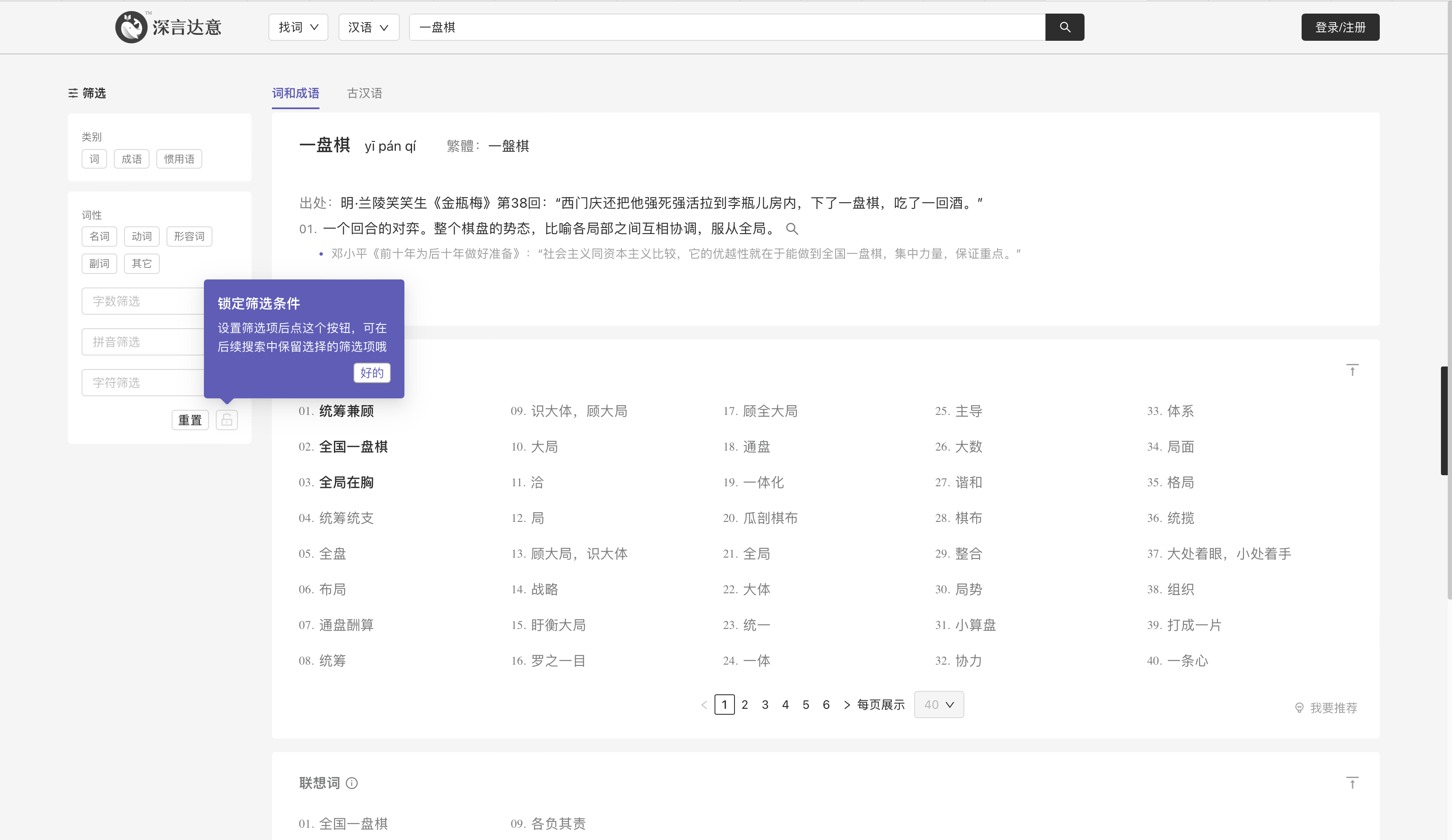Image resolution: width=1452 pixels, height=840 pixels.
Task: Open result 一条心
Action: pyautogui.click(x=1187, y=661)
